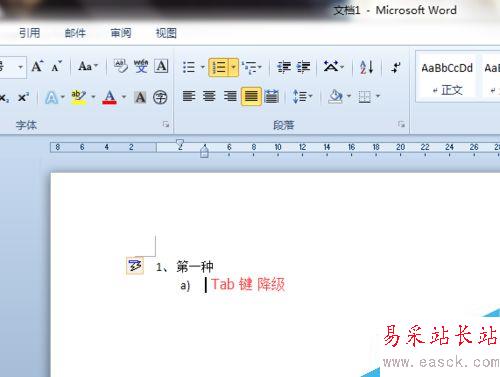Click the Phonetic Guide (wén) icon
The image size is (500, 377).
[x=141, y=66]
